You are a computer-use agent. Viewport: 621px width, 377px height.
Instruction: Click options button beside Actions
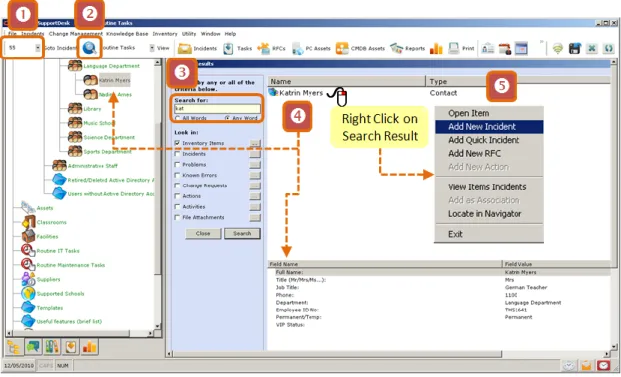tap(255, 196)
